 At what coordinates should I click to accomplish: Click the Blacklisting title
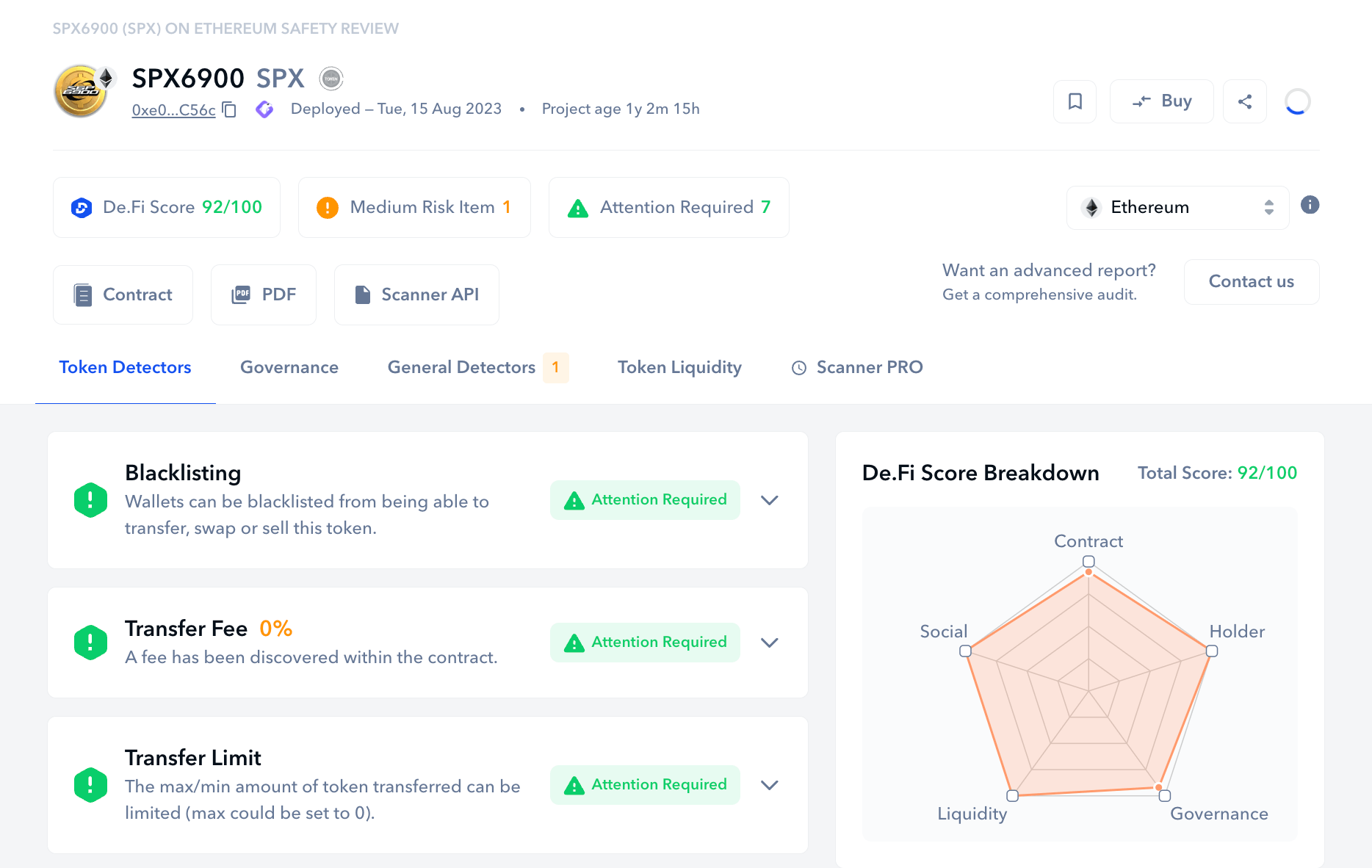pyautogui.click(x=183, y=473)
